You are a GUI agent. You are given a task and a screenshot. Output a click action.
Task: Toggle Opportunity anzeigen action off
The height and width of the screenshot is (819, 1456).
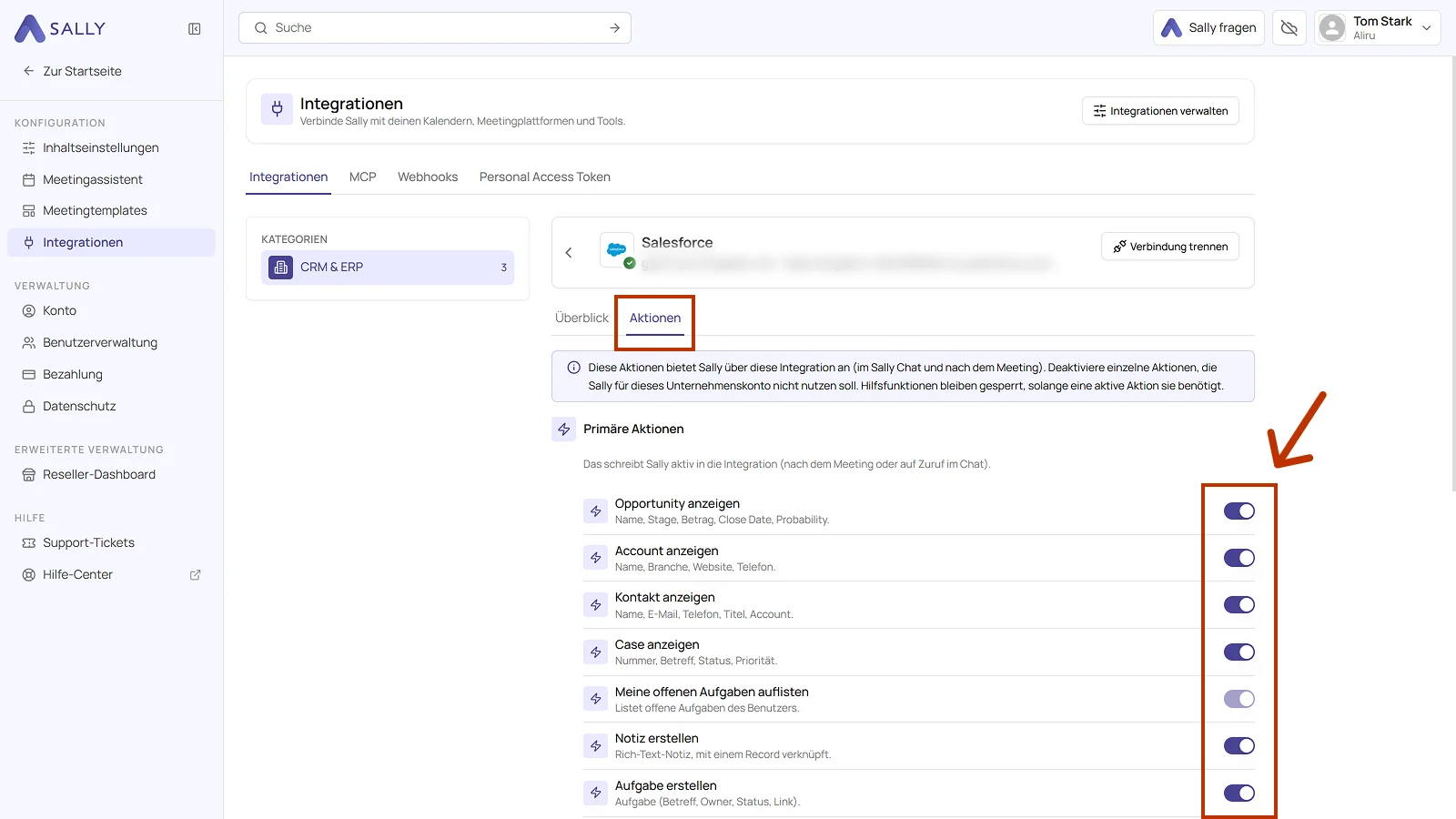[x=1239, y=511]
